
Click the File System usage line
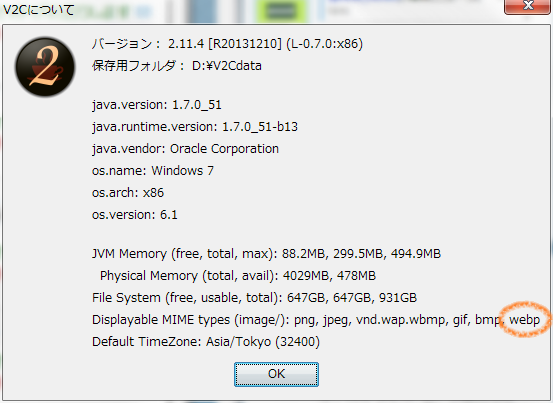[x=254, y=298]
